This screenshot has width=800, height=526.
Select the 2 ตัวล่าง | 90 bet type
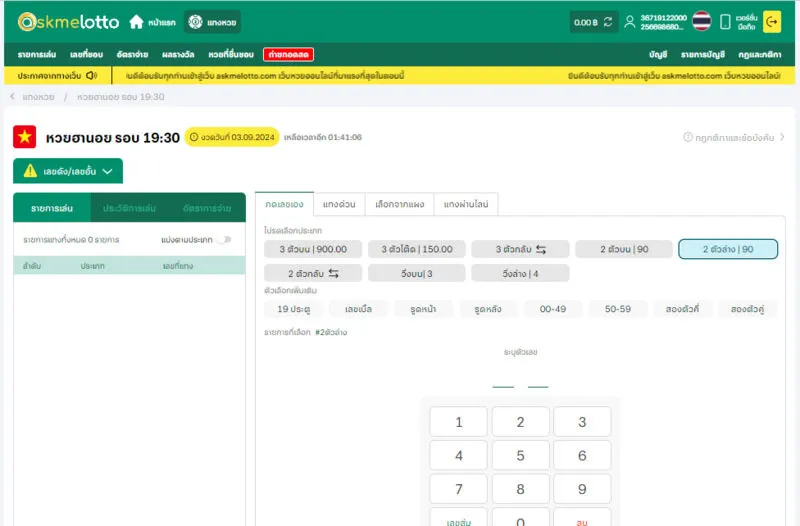727,249
